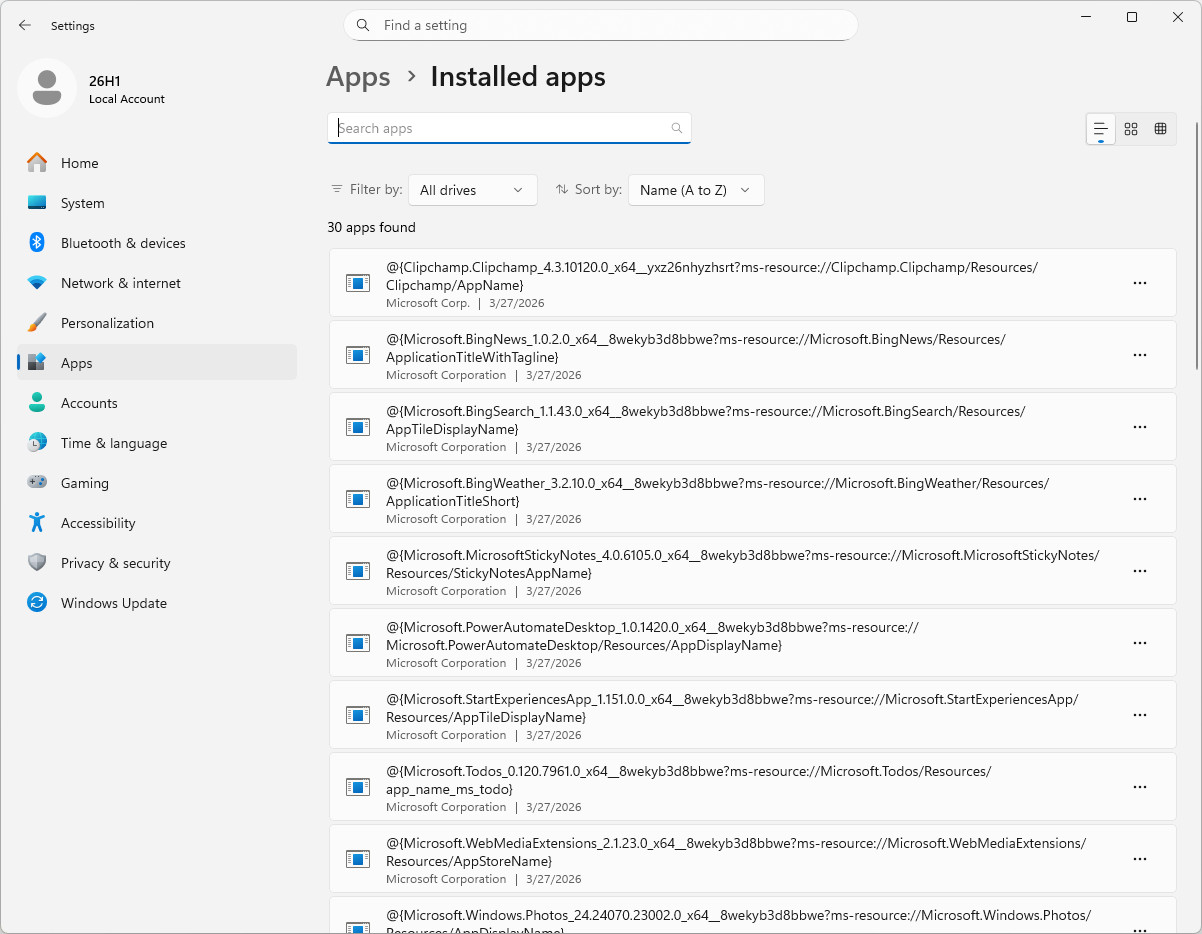Click the WebMediaExtensions app icon
The width and height of the screenshot is (1202, 934).
[358, 859]
